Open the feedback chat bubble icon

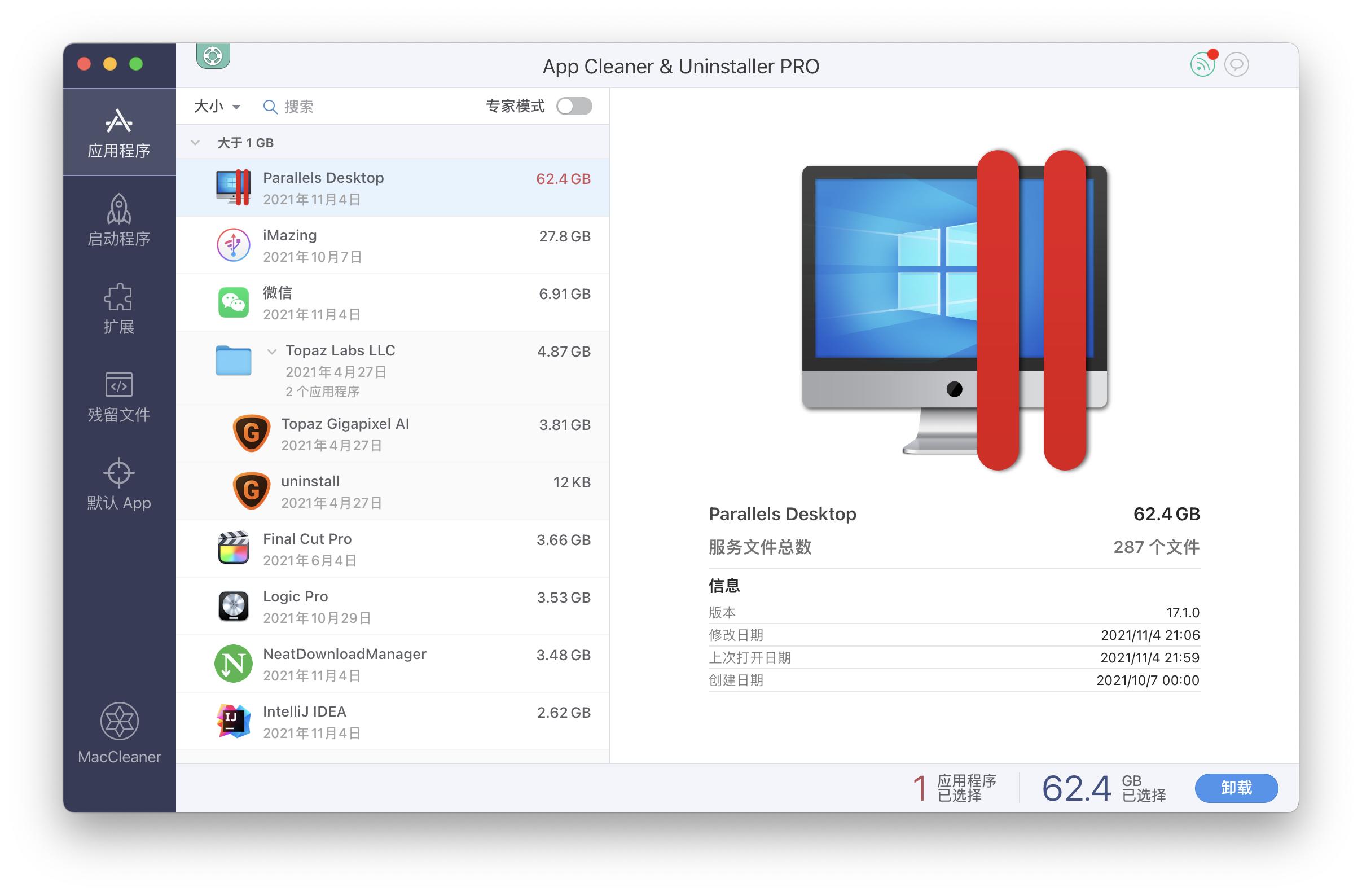(x=1236, y=64)
